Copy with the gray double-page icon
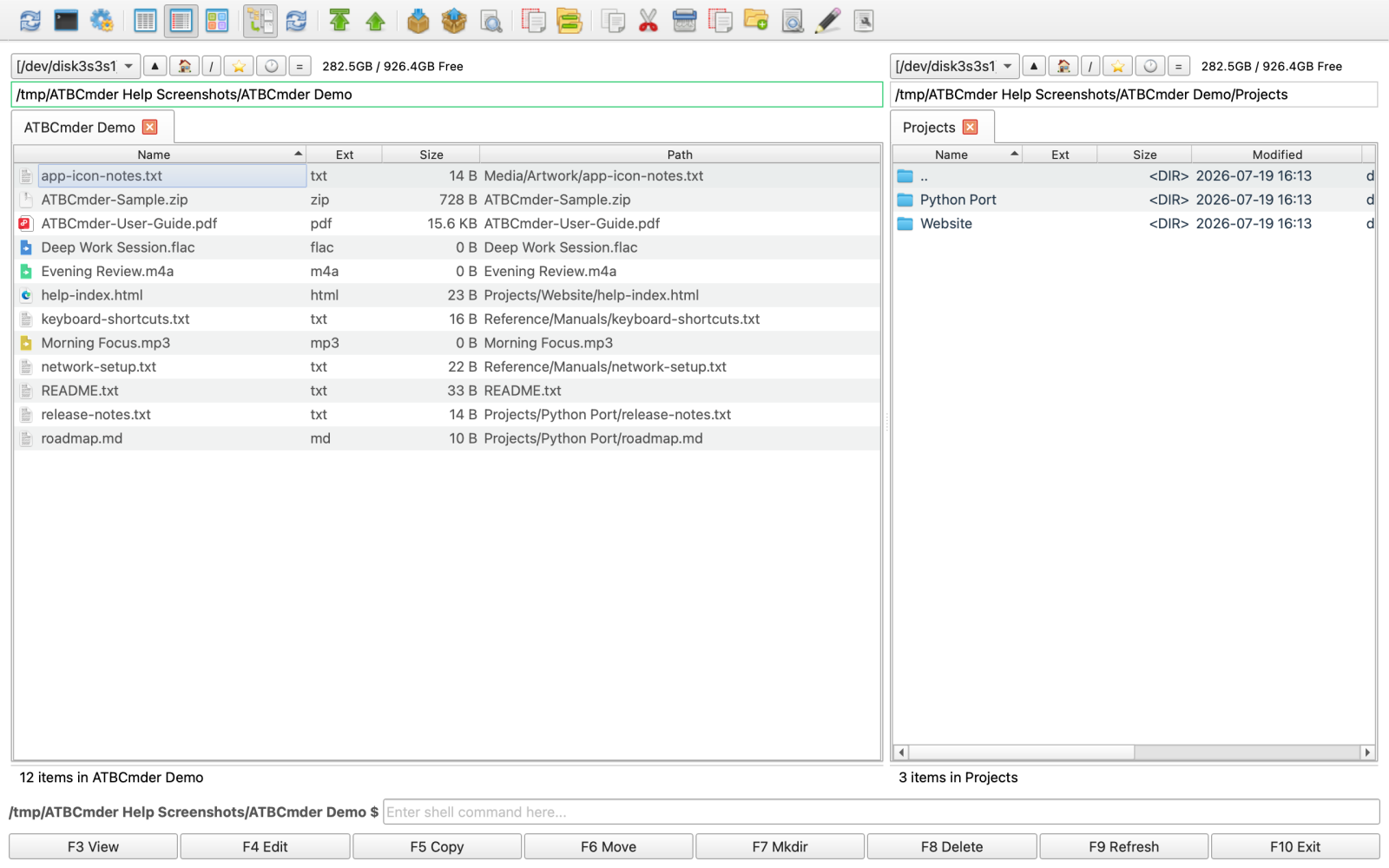This screenshot has width=1389, height=868. point(613,21)
